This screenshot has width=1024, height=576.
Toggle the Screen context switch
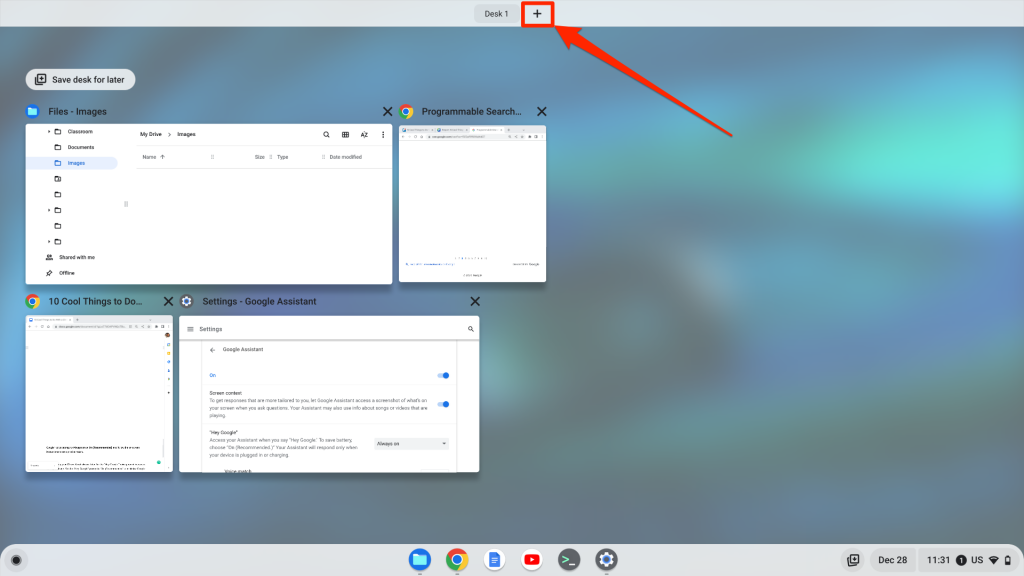pos(443,404)
